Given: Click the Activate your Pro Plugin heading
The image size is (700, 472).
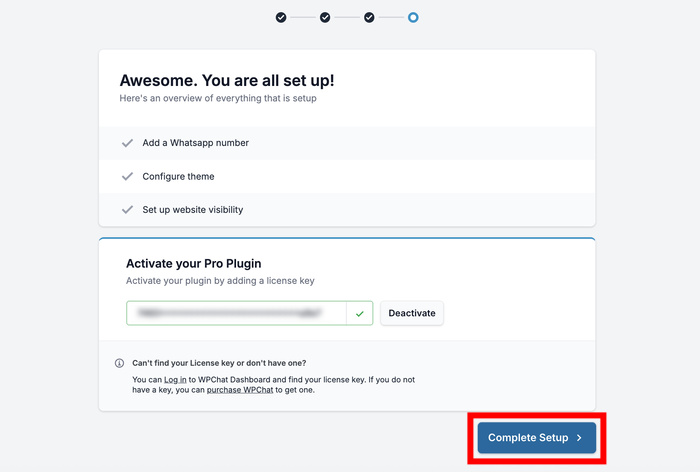Looking at the screenshot, I should [x=193, y=263].
